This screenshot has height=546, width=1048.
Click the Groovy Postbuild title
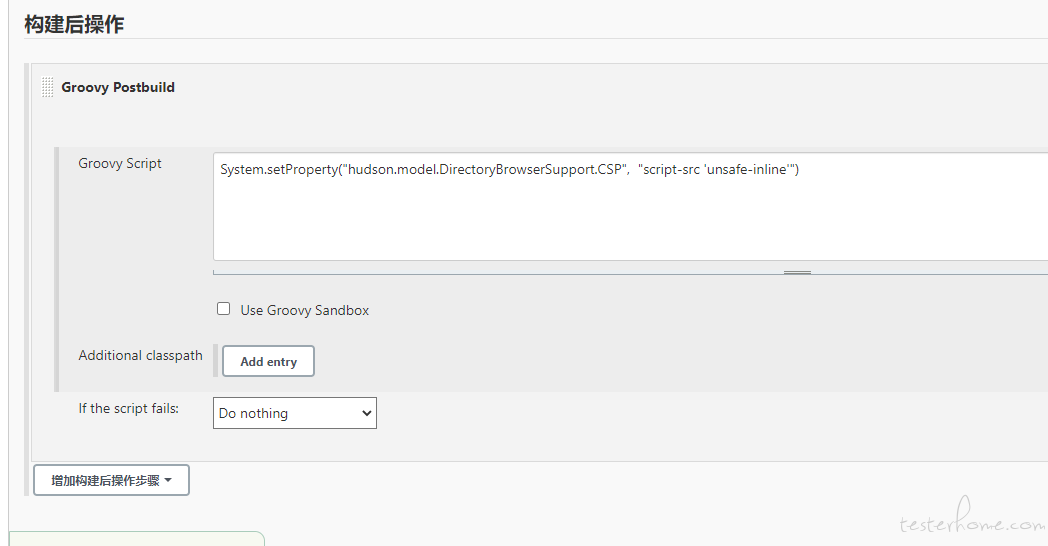pyautogui.click(x=118, y=88)
